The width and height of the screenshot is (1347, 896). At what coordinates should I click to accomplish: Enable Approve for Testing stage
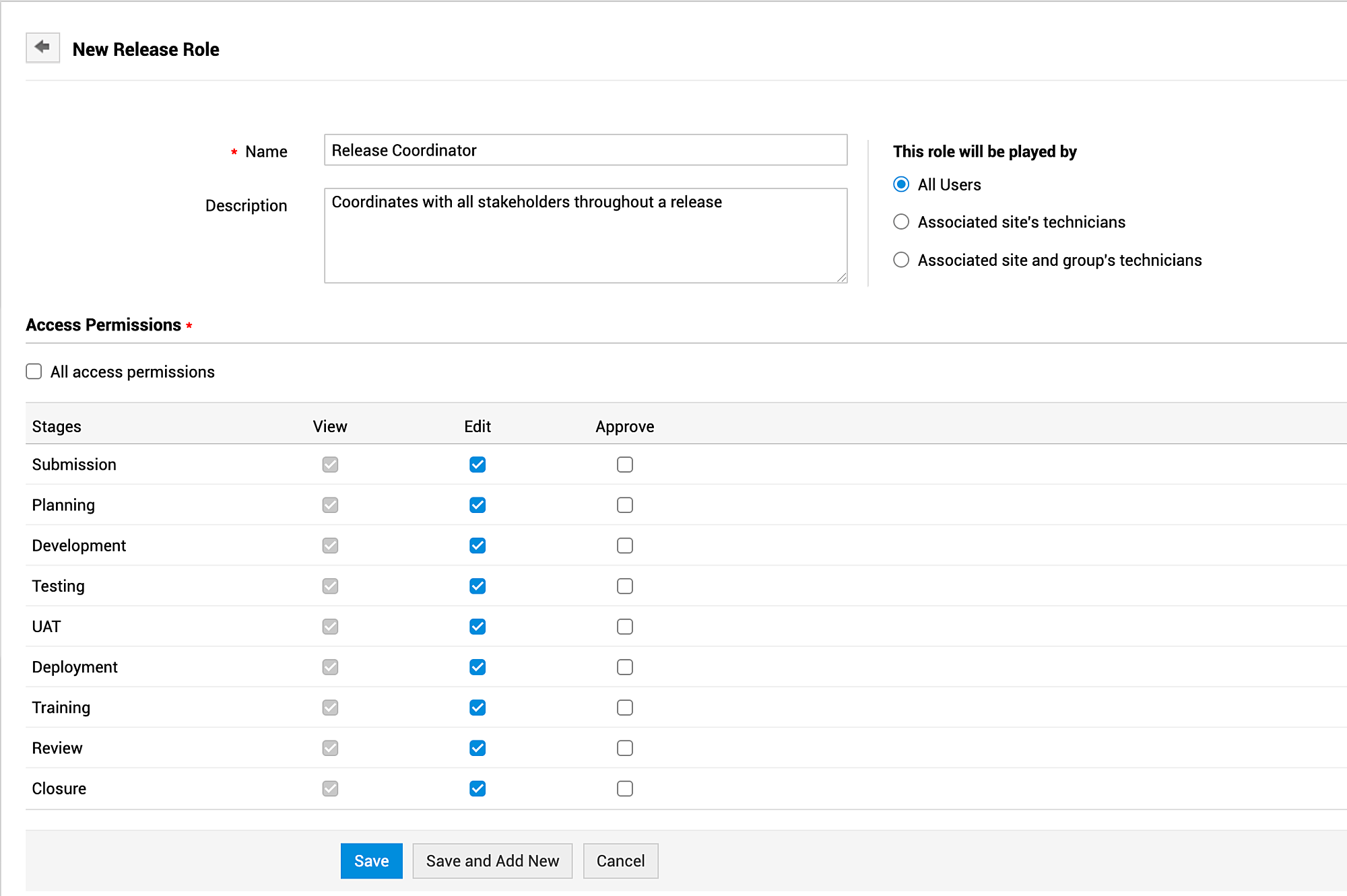(625, 586)
